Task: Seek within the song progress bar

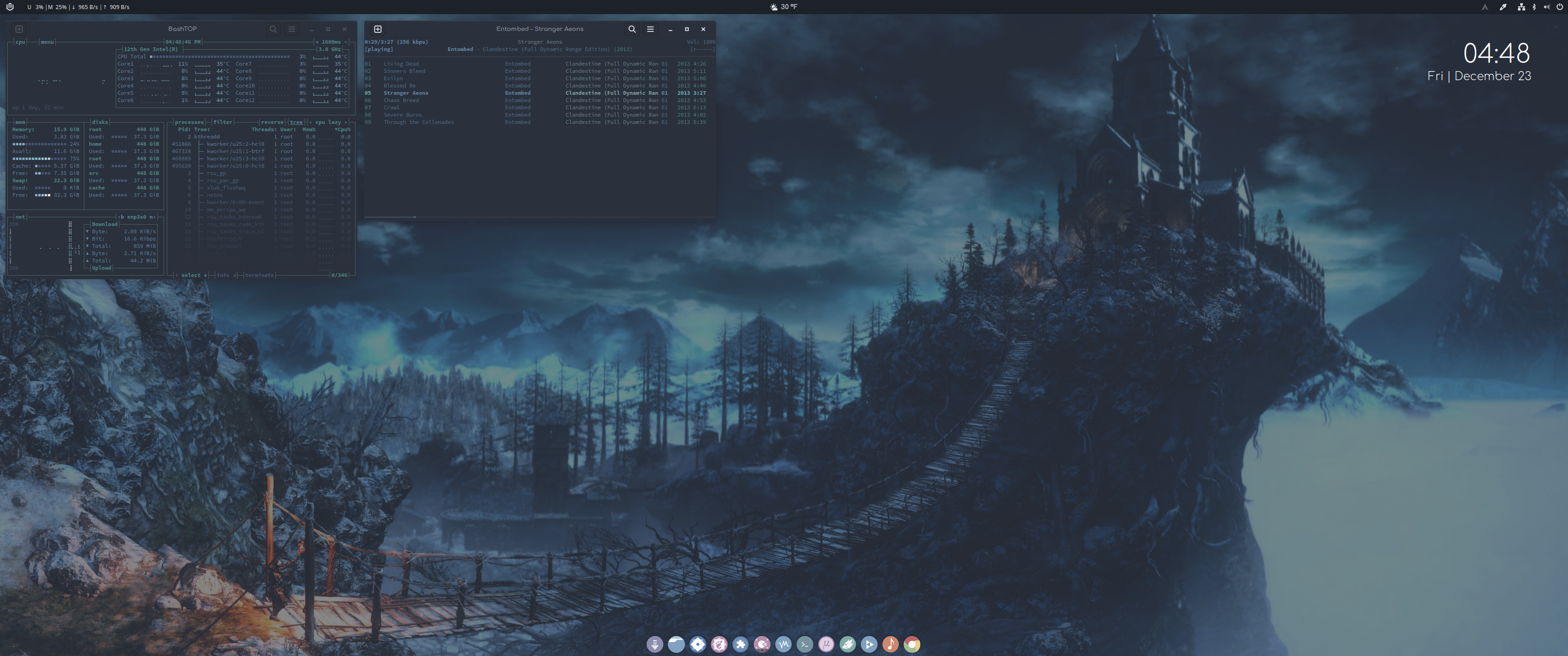Action: coord(540,217)
